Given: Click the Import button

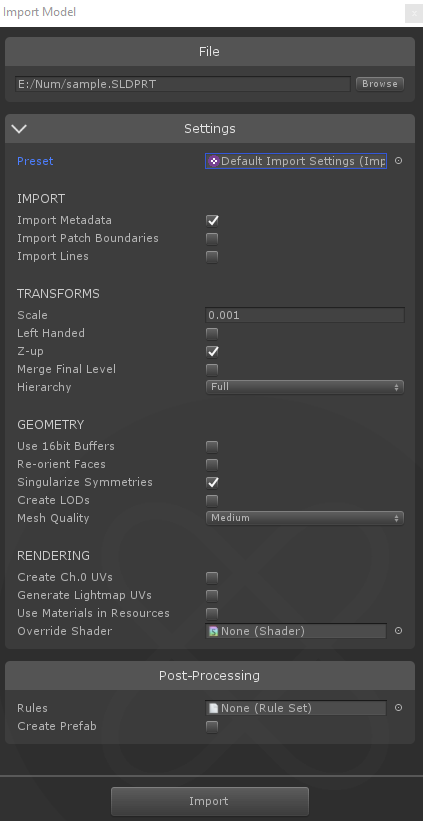Looking at the screenshot, I should pyautogui.click(x=209, y=801).
